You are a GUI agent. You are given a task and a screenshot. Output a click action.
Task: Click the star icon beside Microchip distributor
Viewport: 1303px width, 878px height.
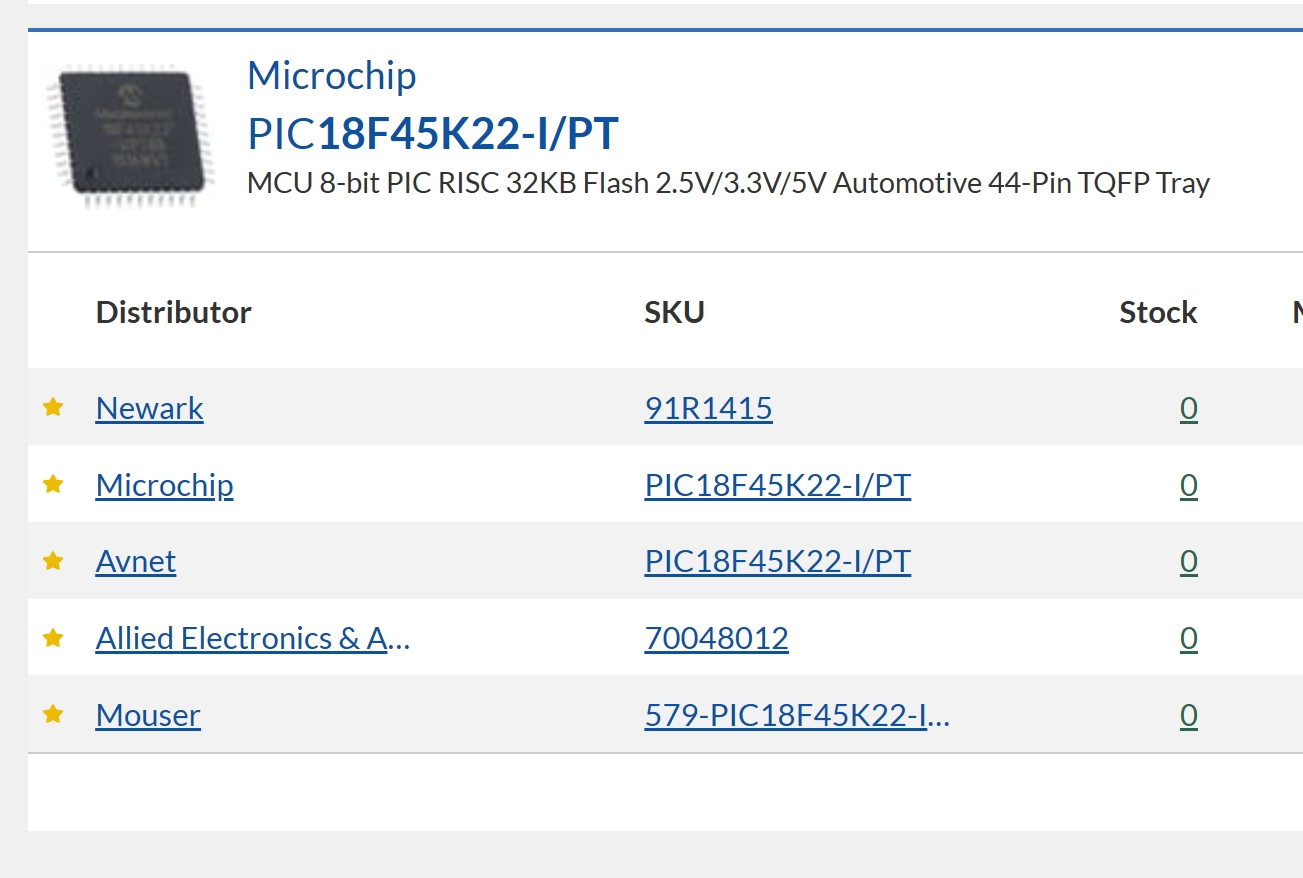tap(53, 484)
